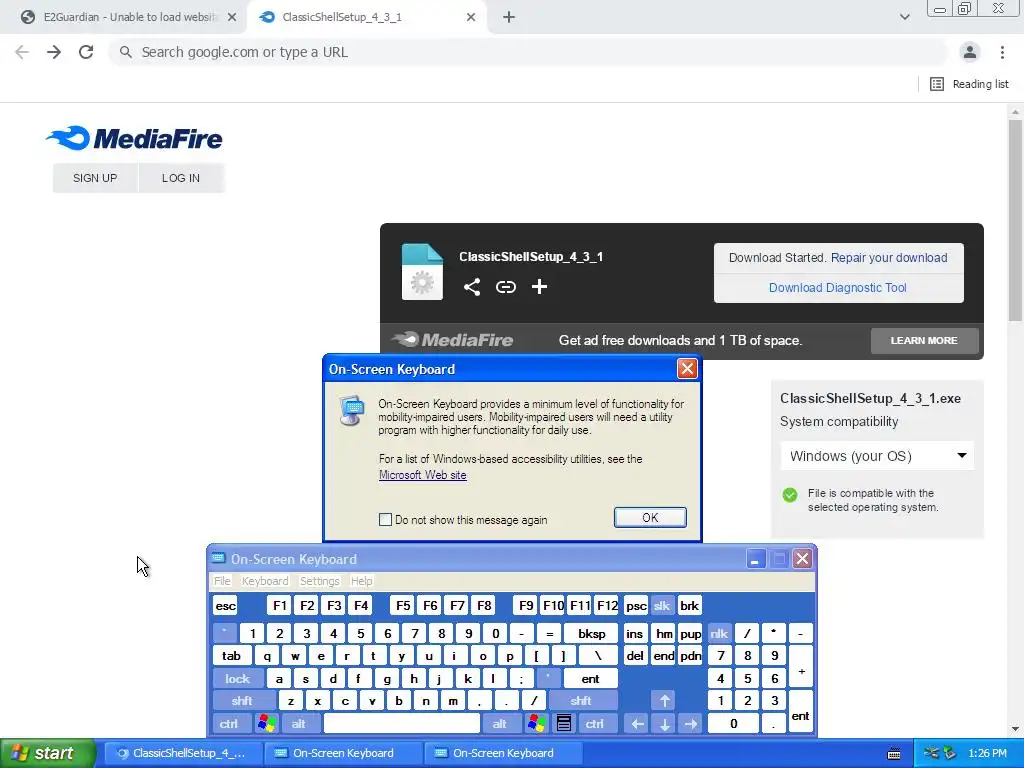Click the network connection tray icon

click(x=932, y=753)
